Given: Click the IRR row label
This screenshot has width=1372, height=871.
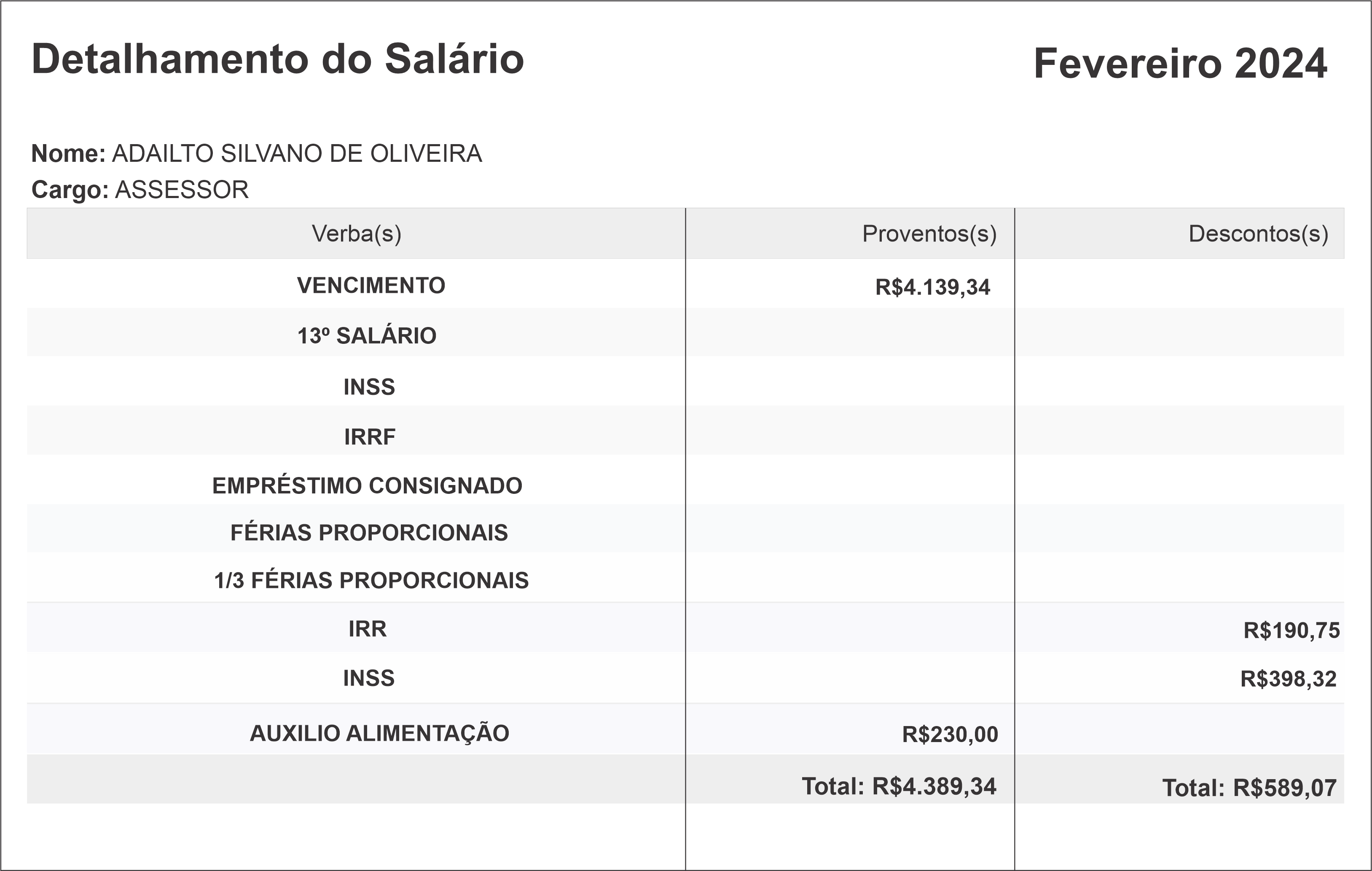Looking at the screenshot, I should [x=368, y=629].
